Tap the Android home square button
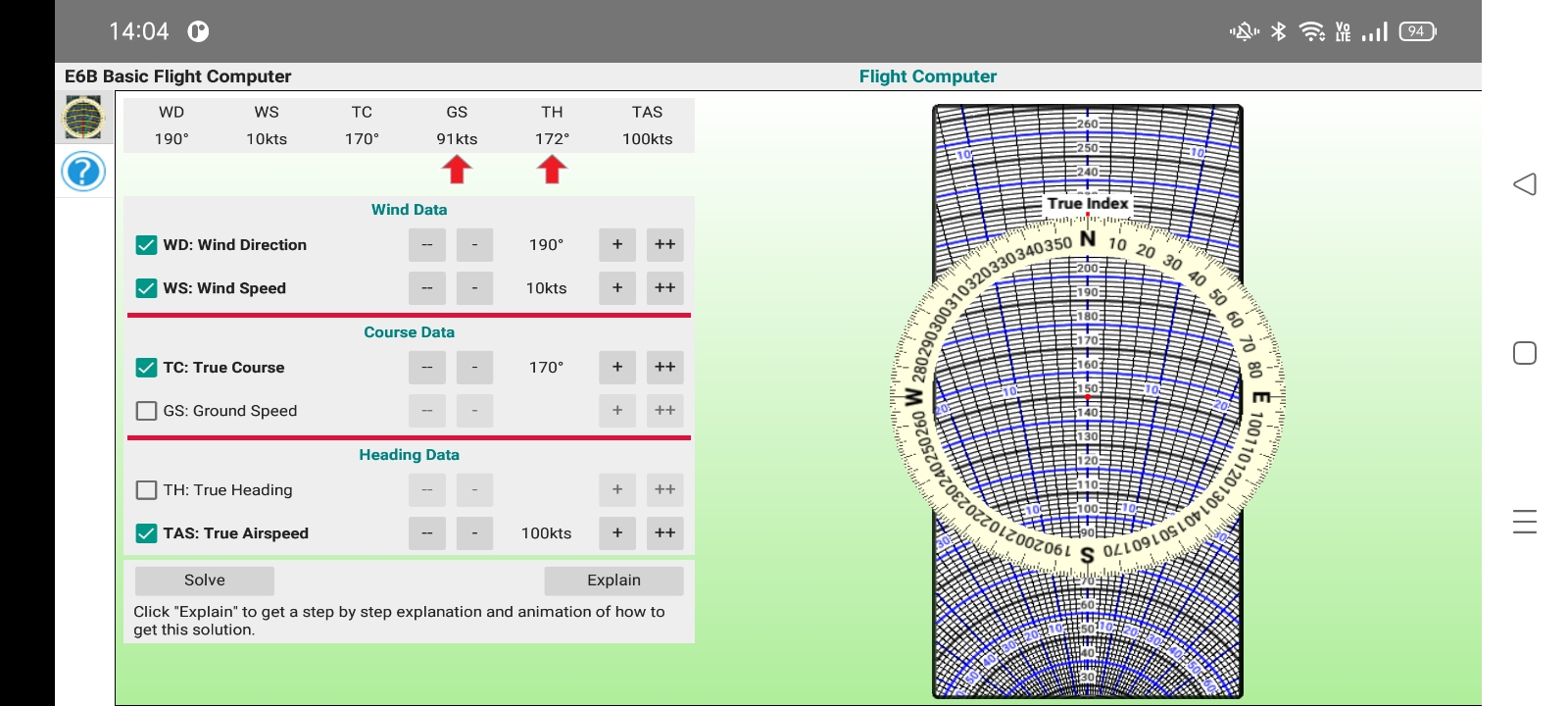Viewport: 1568px width, 706px height. [x=1524, y=353]
